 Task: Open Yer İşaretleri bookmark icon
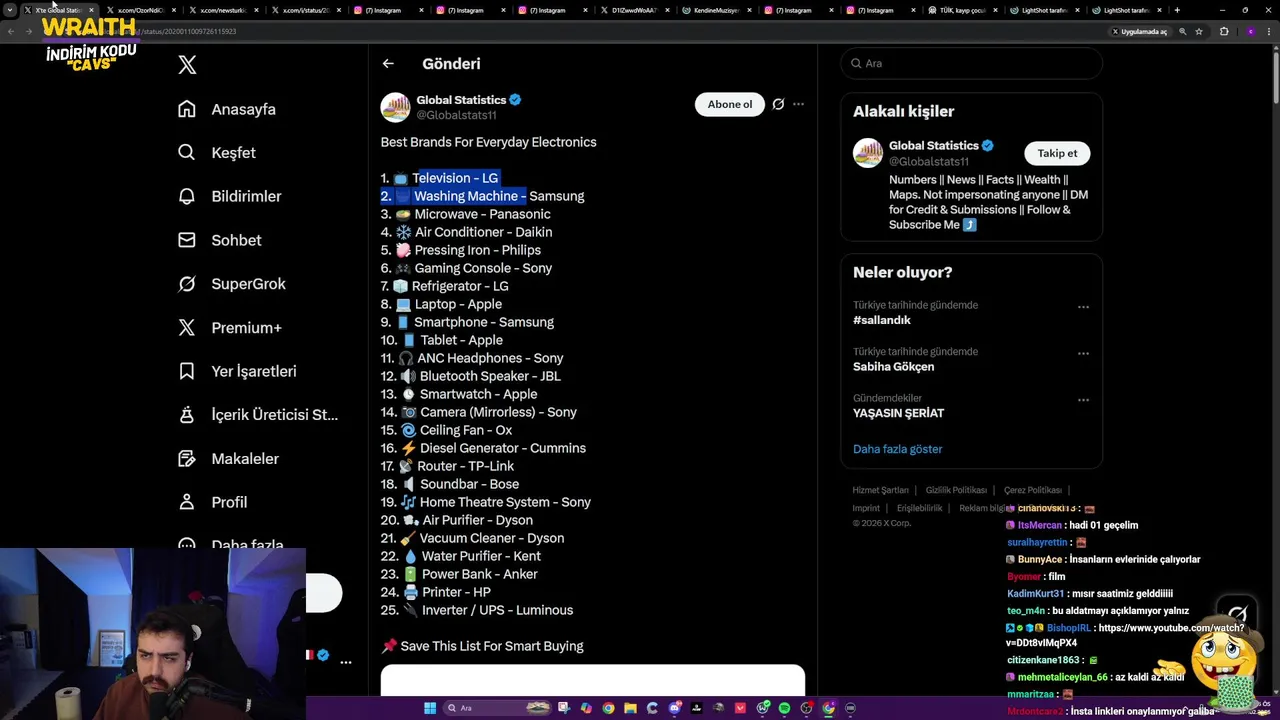click(x=187, y=371)
